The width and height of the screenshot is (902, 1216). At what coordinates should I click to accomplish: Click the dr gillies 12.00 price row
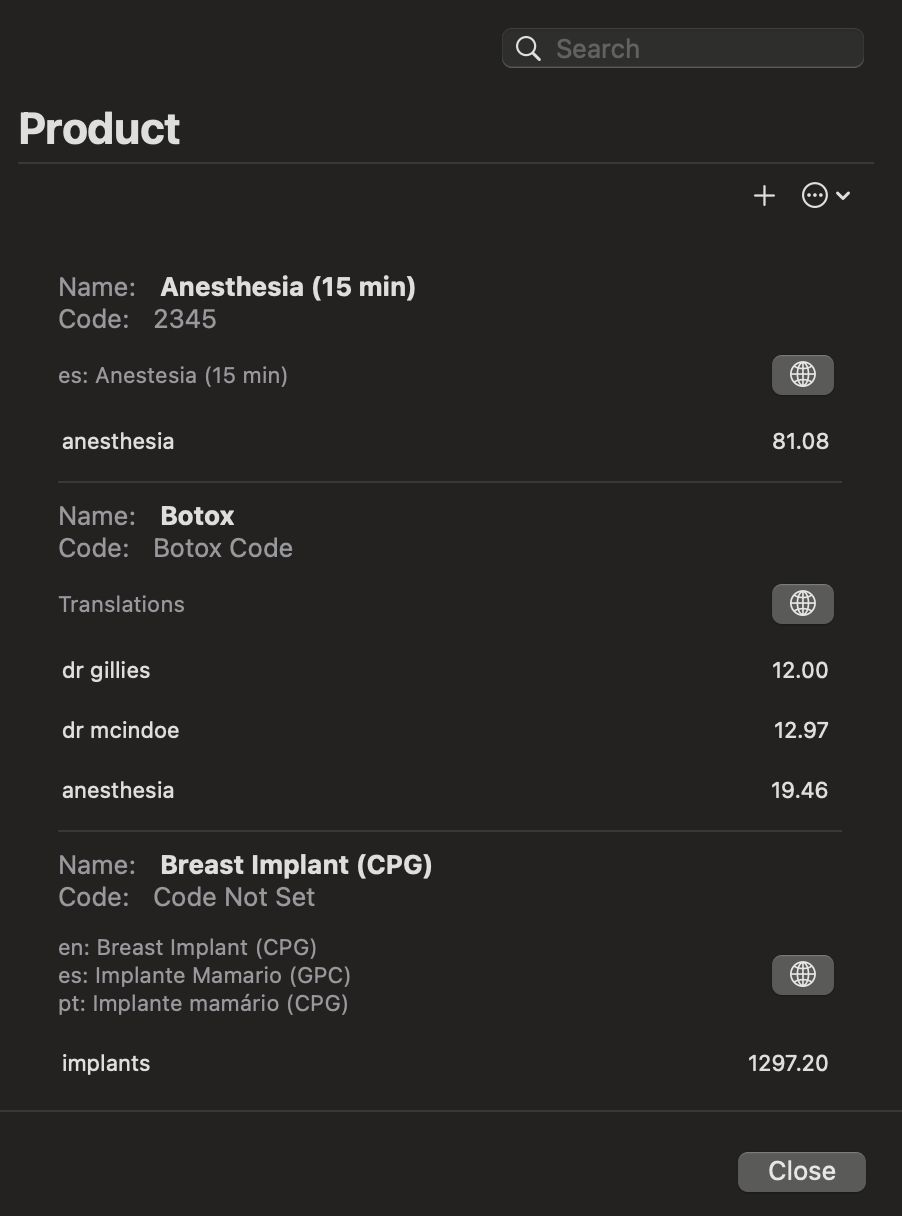pos(445,670)
